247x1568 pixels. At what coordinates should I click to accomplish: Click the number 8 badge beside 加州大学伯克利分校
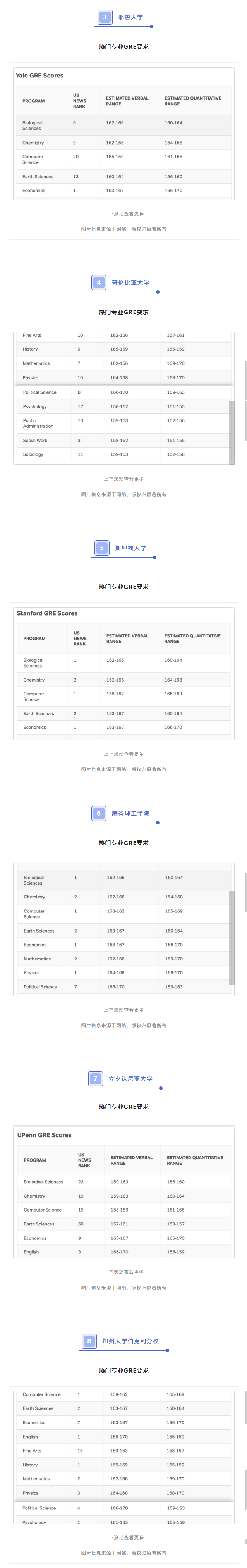pos(89,1341)
